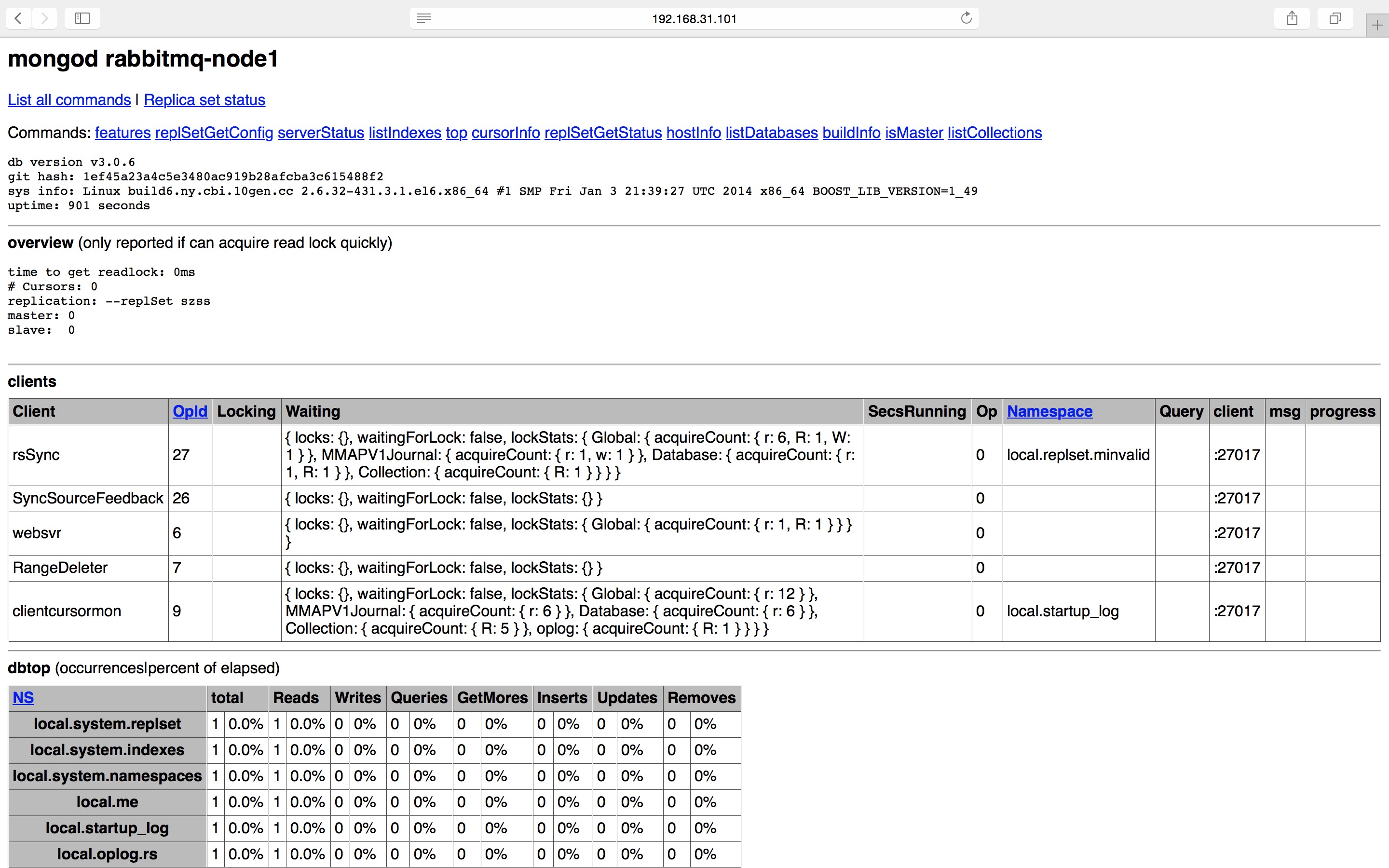
Task: Open the buildInfo command link
Action: (x=851, y=133)
